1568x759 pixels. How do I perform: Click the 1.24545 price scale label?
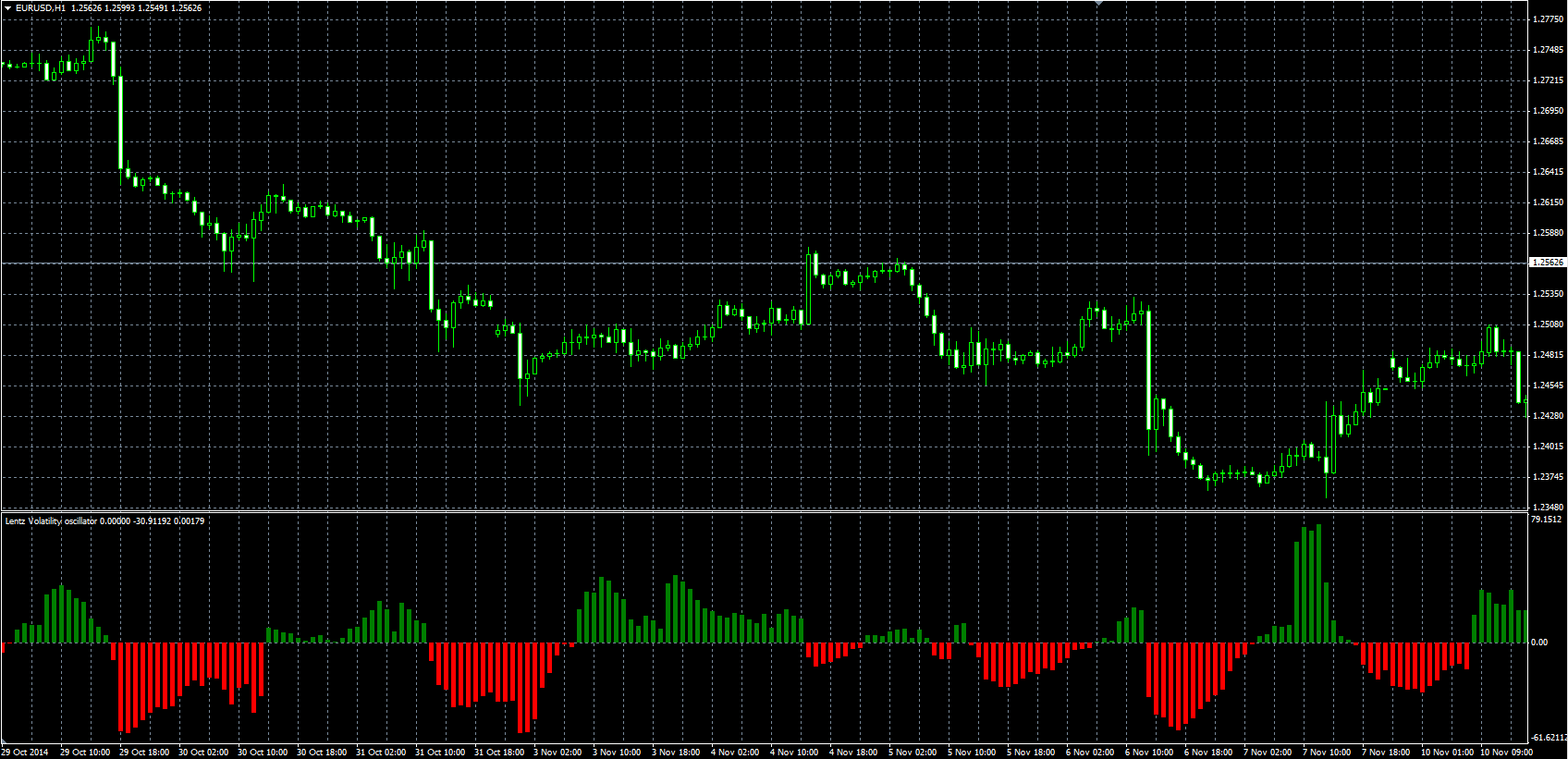click(1549, 386)
